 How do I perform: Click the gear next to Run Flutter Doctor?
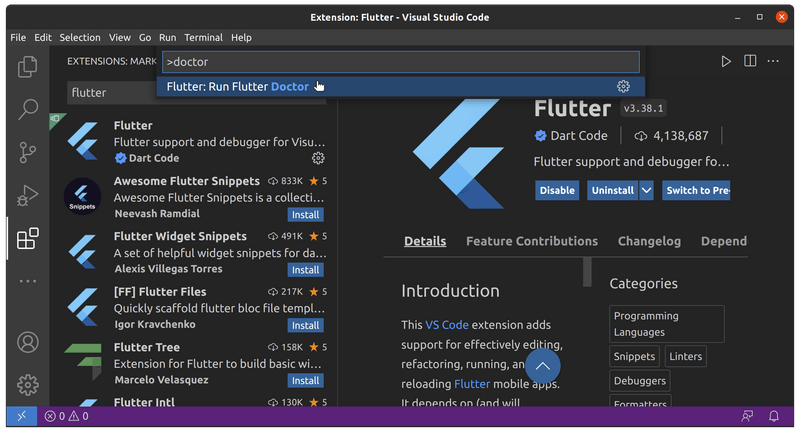tap(623, 87)
